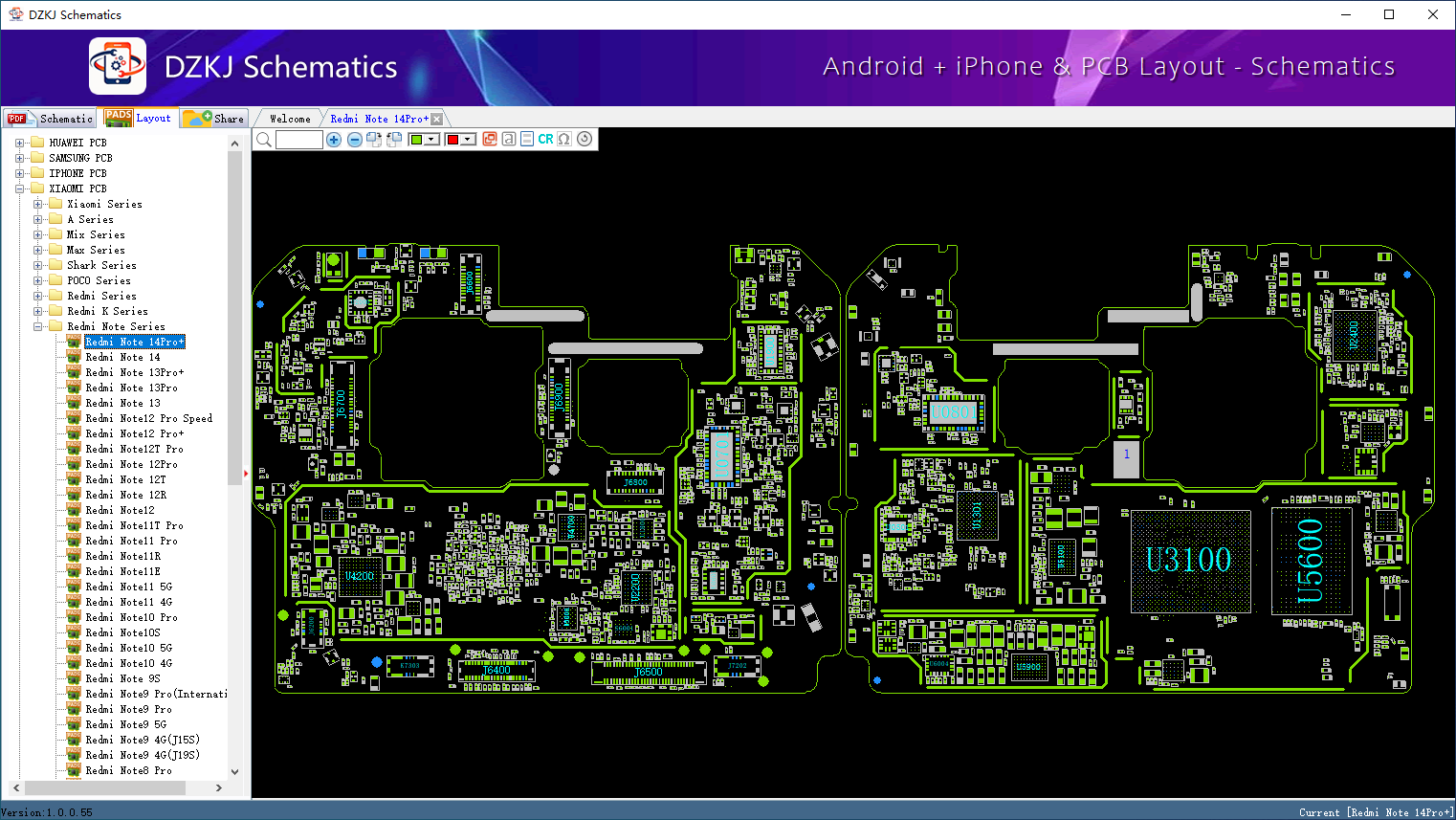The image size is (1456, 820).
Task: Click the component search input field
Action: 299,140
